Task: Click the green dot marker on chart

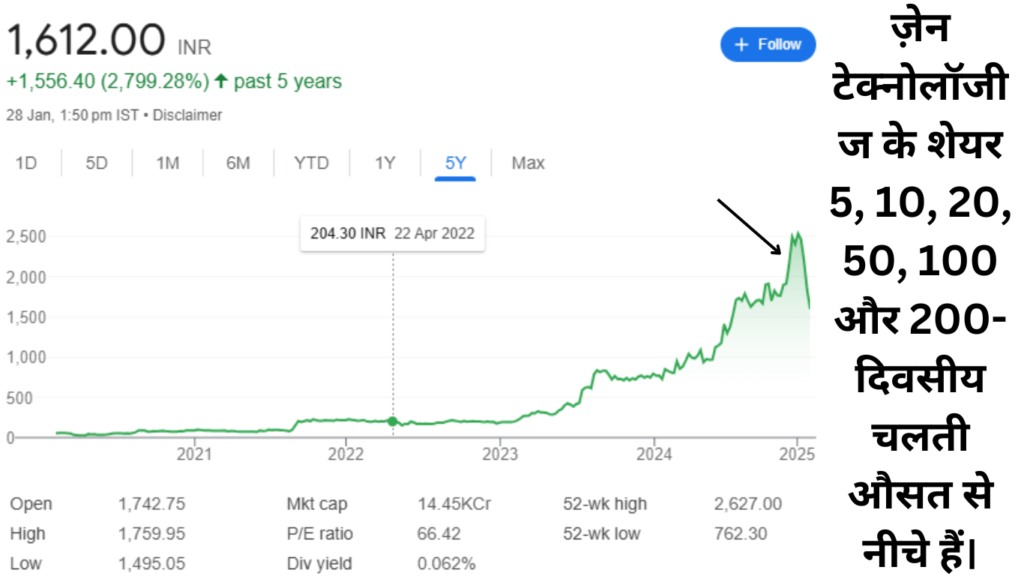Action: (x=393, y=421)
